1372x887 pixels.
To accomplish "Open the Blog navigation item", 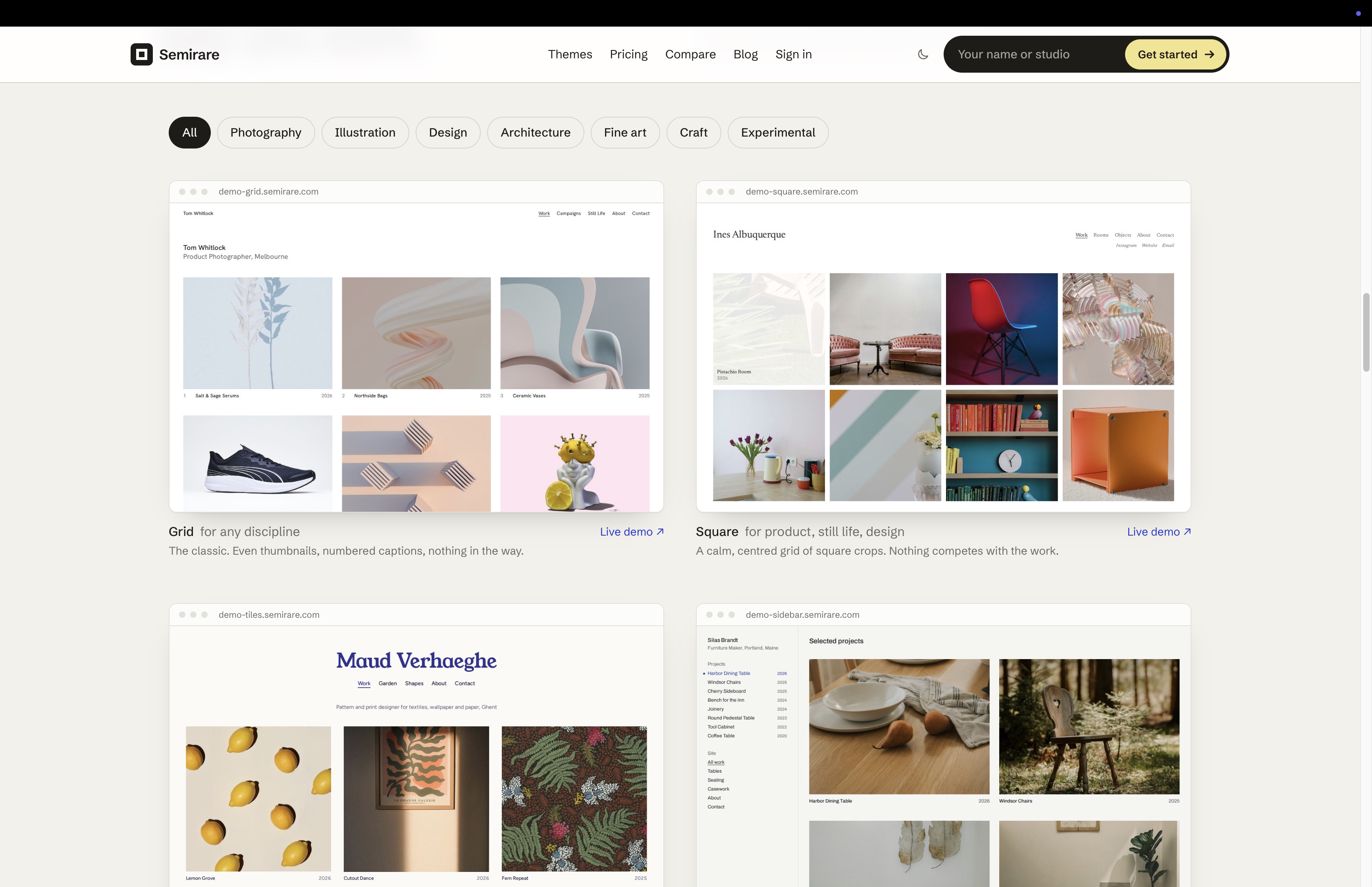I will [x=746, y=54].
